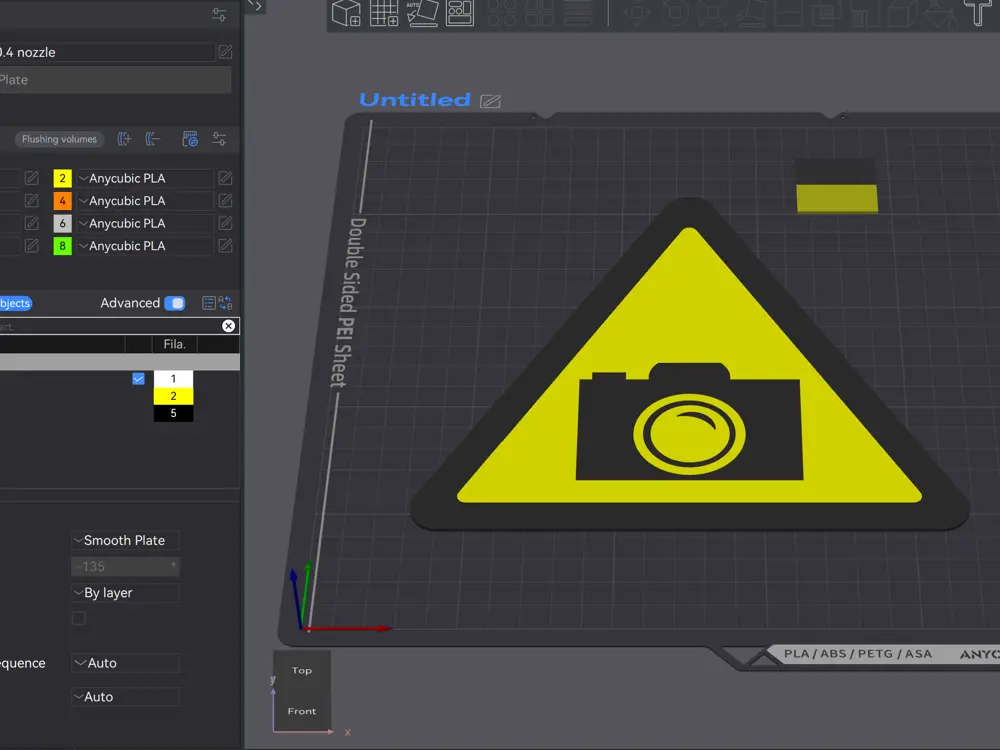
Task: Select Front face on view cube
Action: point(302,711)
